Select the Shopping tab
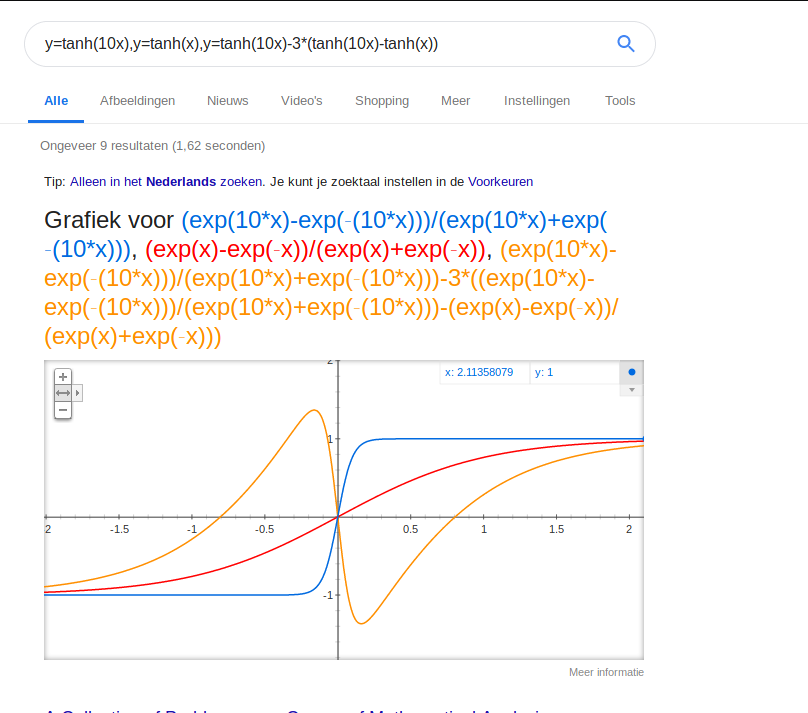Viewport: 808px width, 713px height. [x=382, y=101]
